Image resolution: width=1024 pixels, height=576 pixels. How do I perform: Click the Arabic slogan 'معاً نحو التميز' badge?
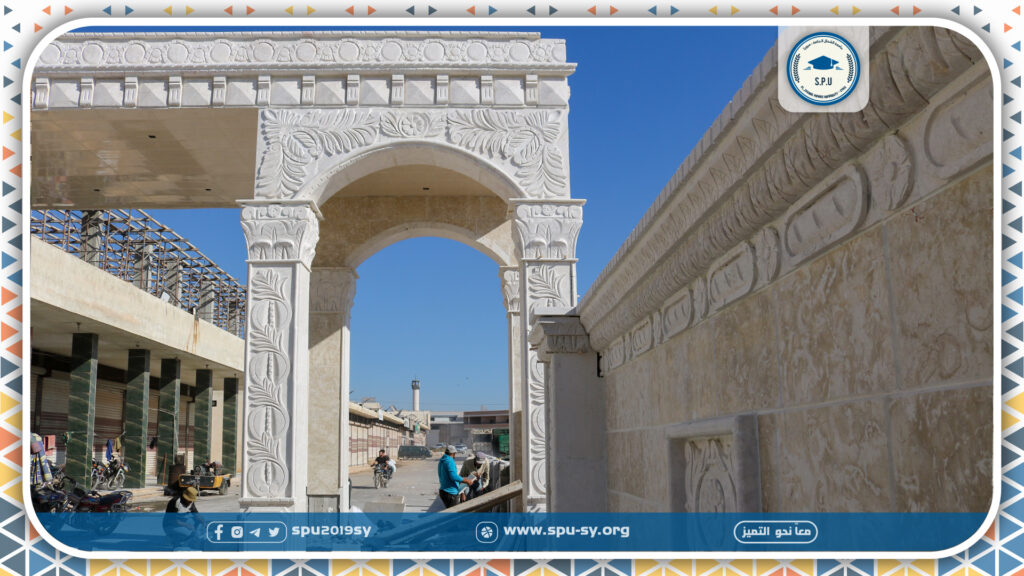click(x=775, y=532)
